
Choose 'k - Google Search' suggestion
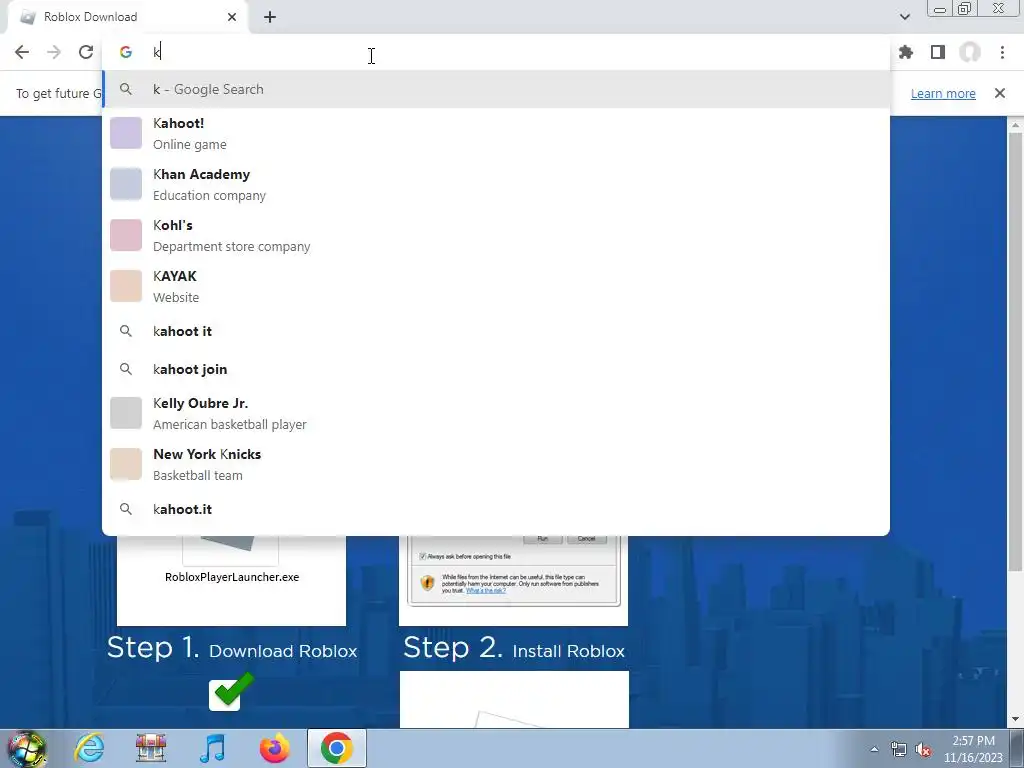click(496, 89)
